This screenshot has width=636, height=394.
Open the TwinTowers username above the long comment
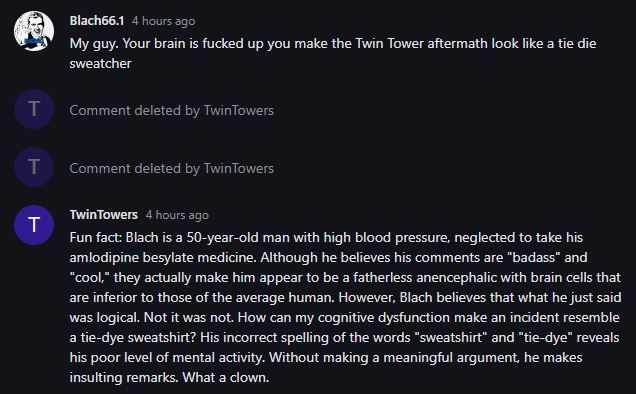pyautogui.click(x=103, y=215)
